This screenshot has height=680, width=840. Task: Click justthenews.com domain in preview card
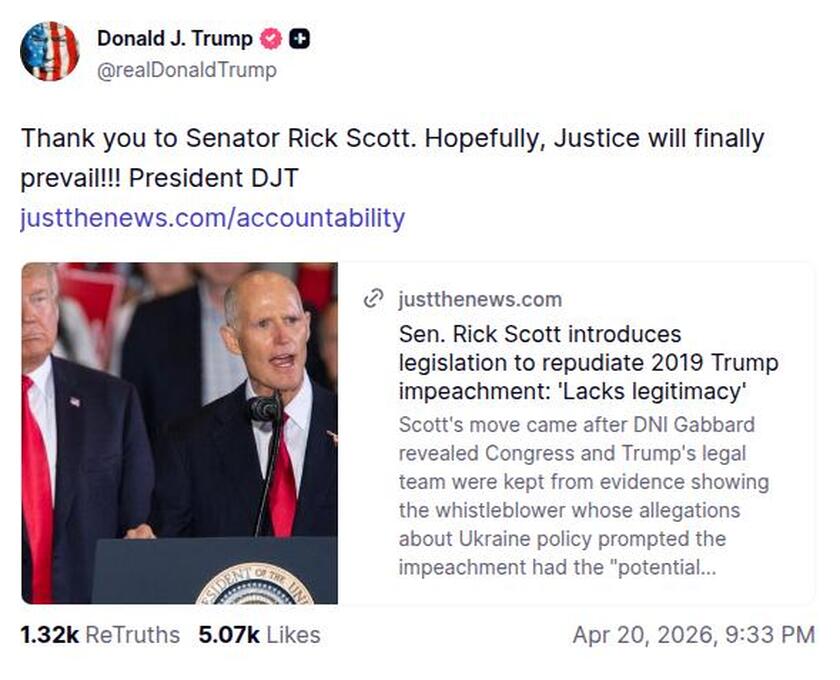coord(480,299)
